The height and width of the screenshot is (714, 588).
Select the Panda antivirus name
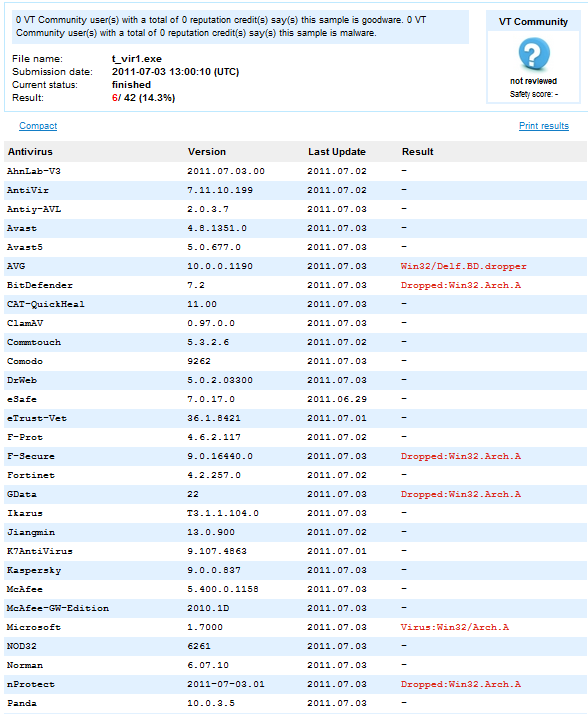(22, 704)
